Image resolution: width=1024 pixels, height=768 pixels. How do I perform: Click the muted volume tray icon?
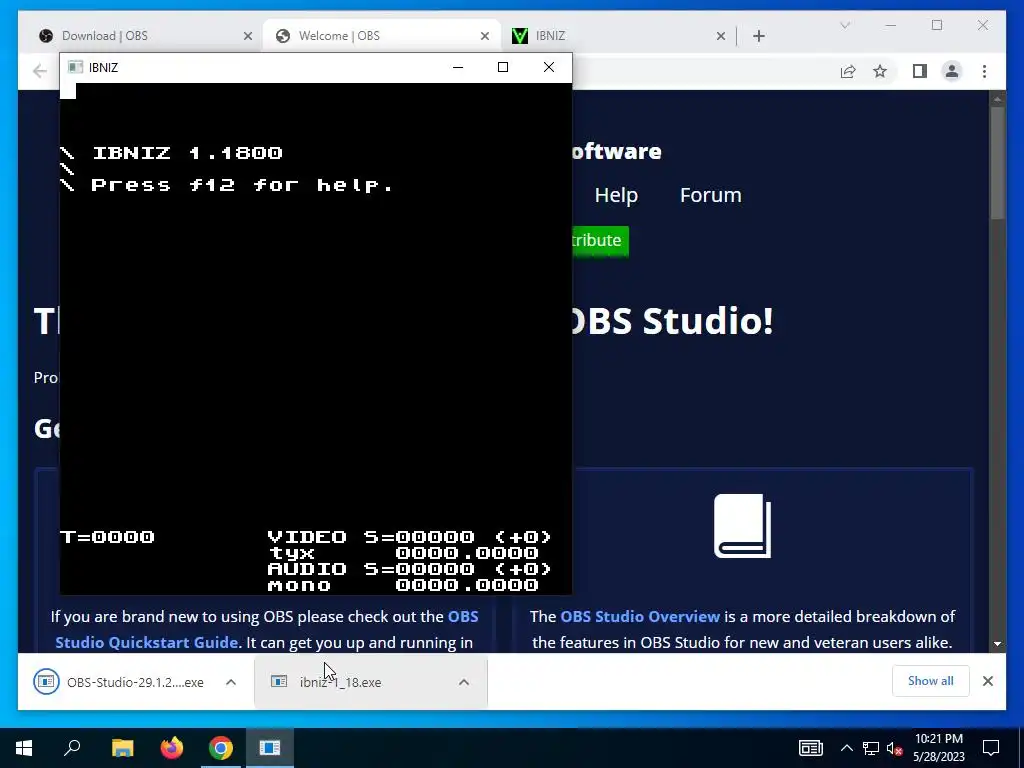pyautogui.click(x=894, y=748)
